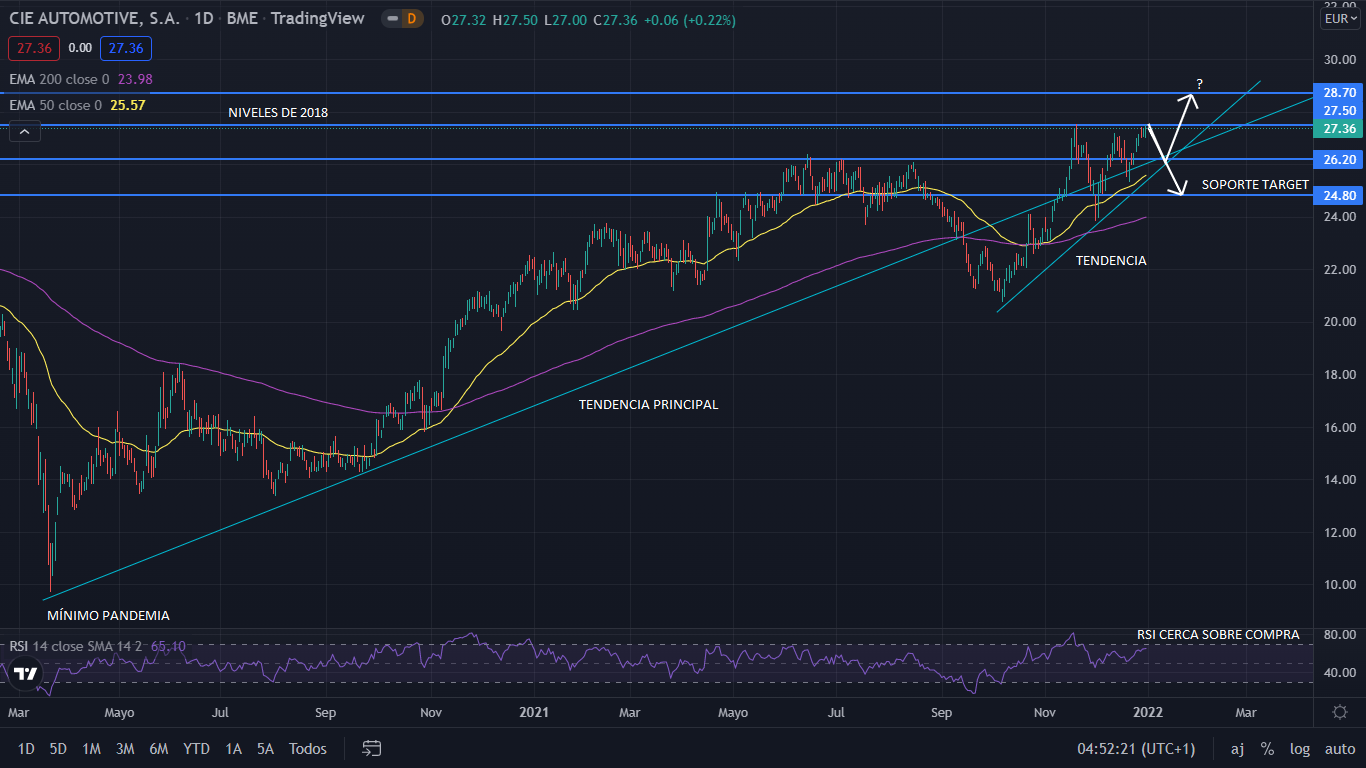1366x768 pixels.
Task: Select the Todos time range
Action: click(308, 749)
